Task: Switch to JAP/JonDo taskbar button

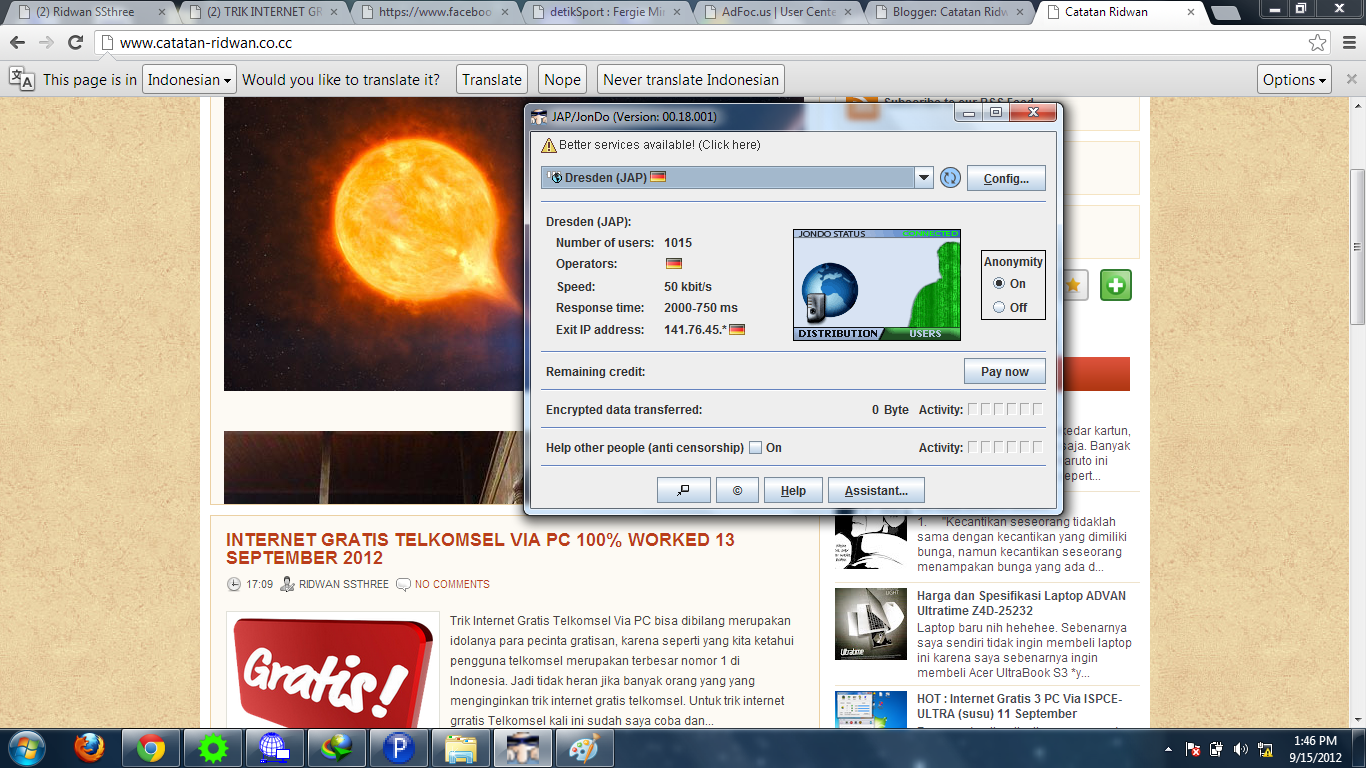Action: pyautogui.click(x=522, y=748)
